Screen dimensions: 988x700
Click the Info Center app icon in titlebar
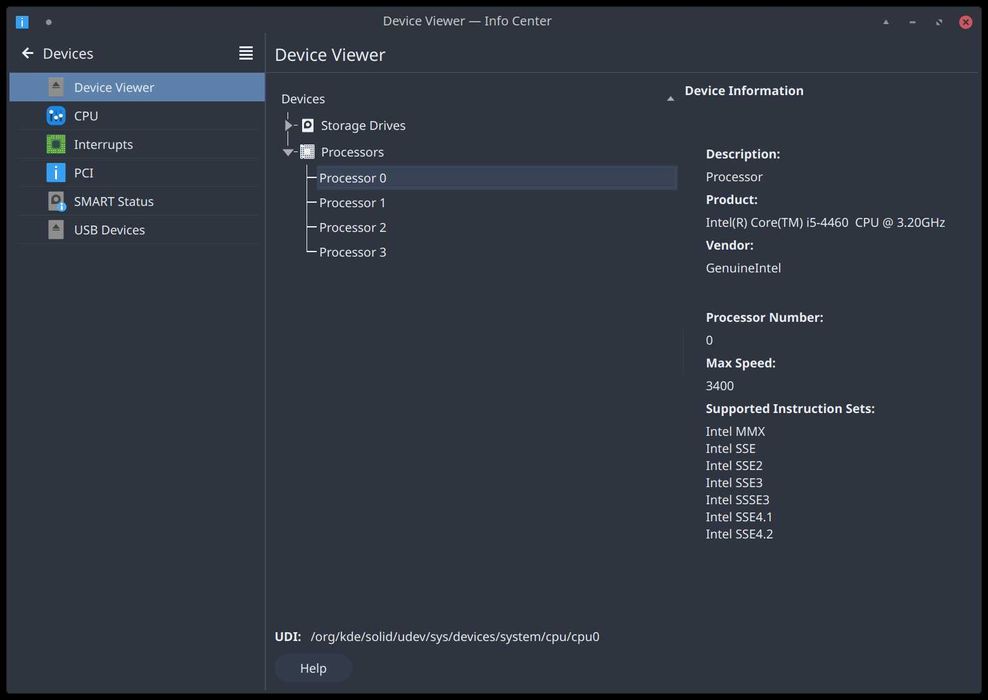[x=22, y=22]
